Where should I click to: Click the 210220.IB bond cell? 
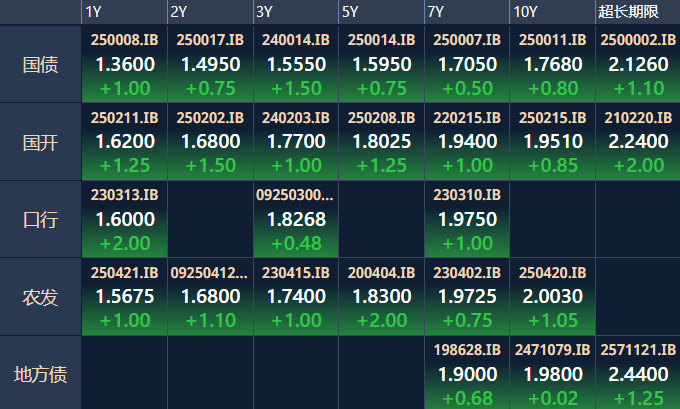[x=638, y=141]
